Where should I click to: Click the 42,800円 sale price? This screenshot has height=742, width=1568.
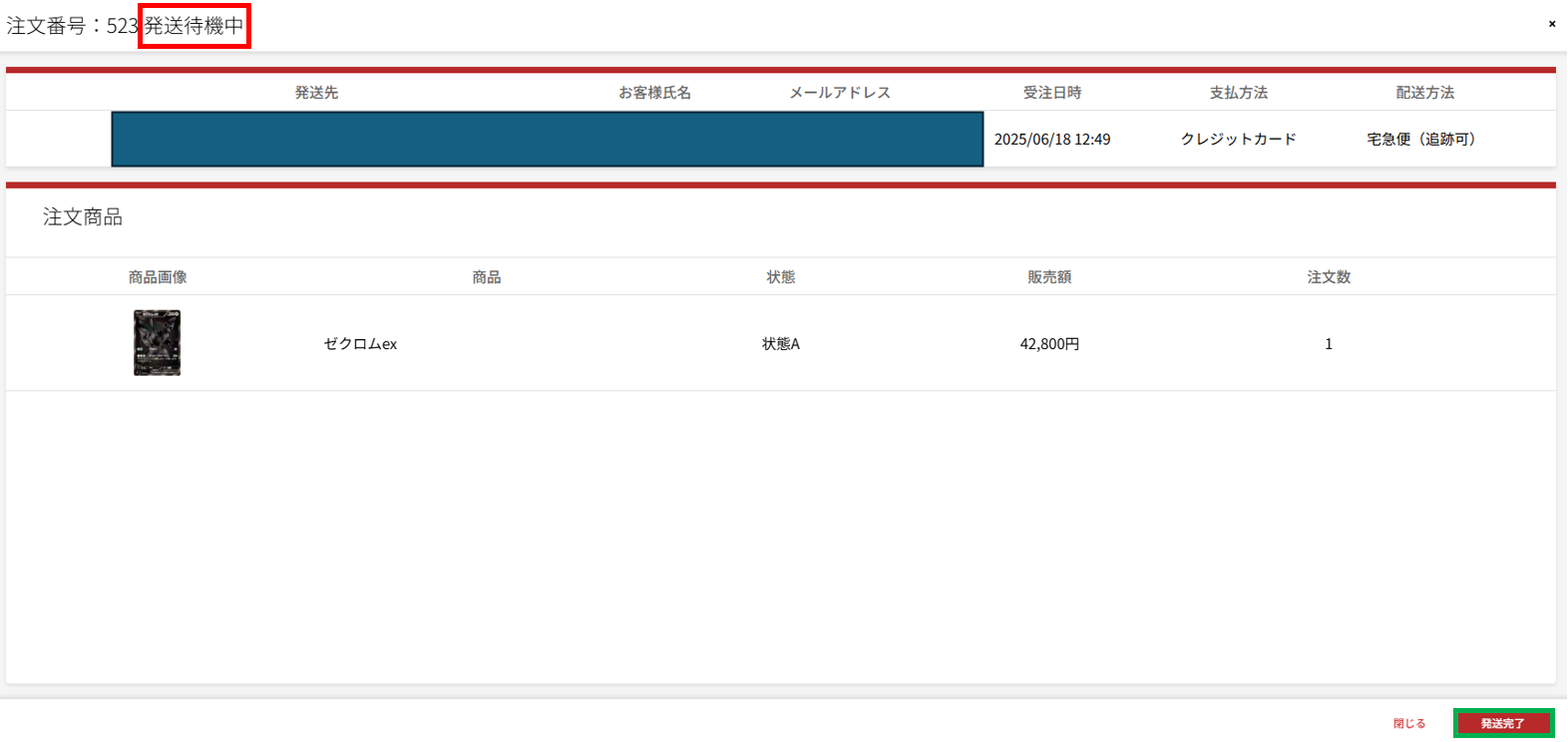coord(1049,344)
